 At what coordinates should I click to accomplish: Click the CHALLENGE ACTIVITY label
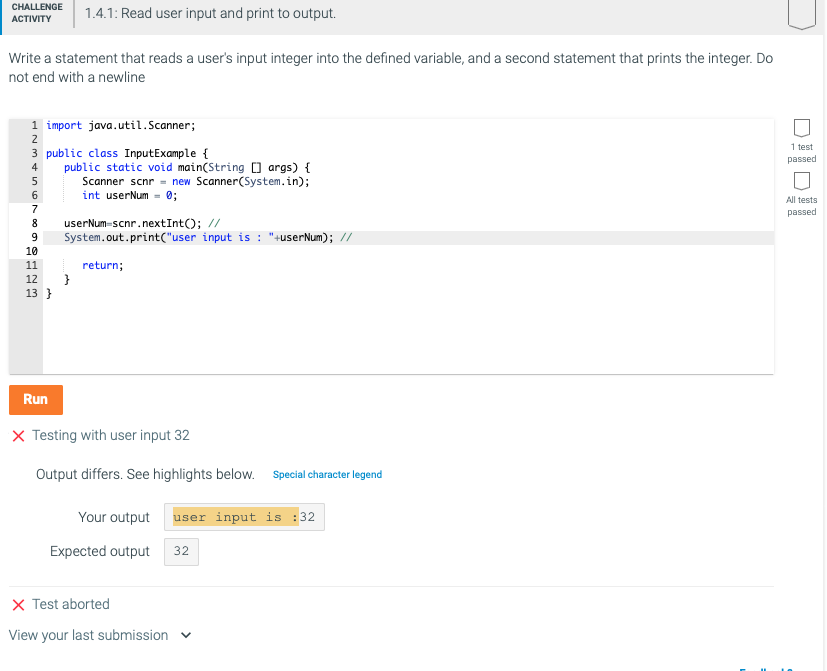coord(36,14)
